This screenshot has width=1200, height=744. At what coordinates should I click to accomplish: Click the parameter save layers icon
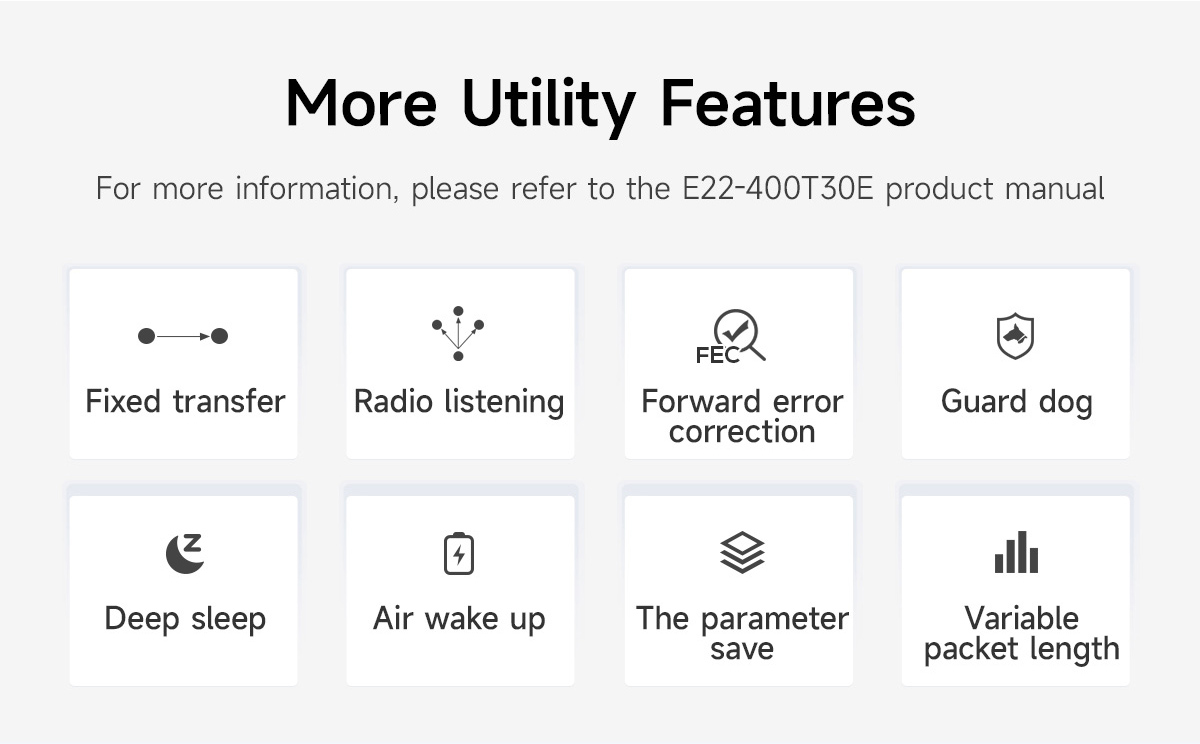(x=742, y=553)
